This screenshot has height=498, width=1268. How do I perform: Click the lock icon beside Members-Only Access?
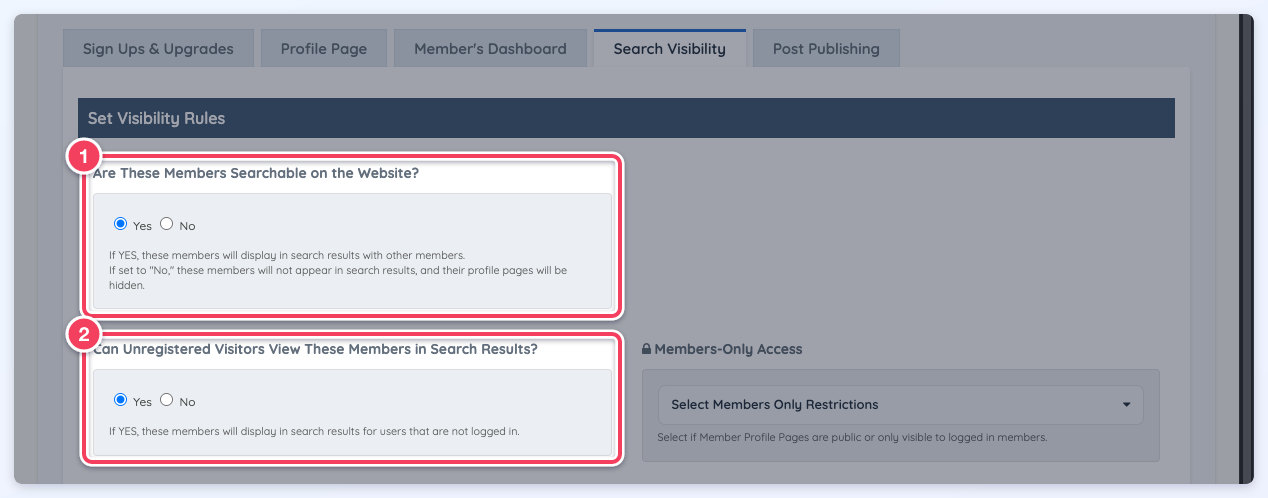click(x=646, y=349)
